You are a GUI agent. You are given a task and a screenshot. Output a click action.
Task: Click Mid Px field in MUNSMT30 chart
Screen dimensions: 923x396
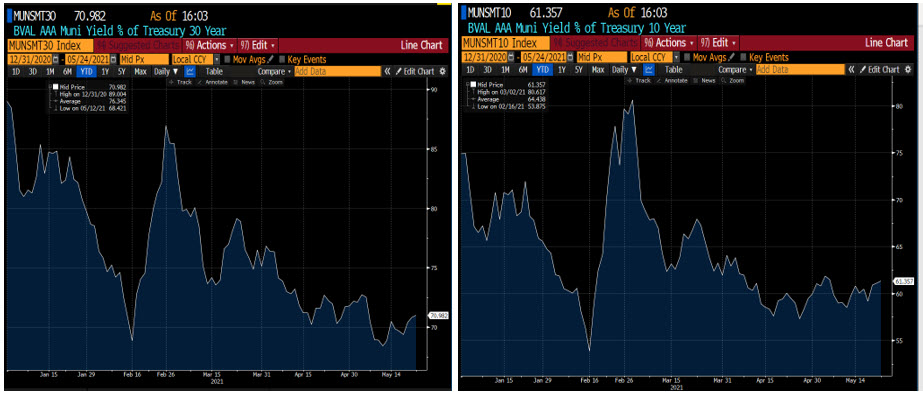143,59
